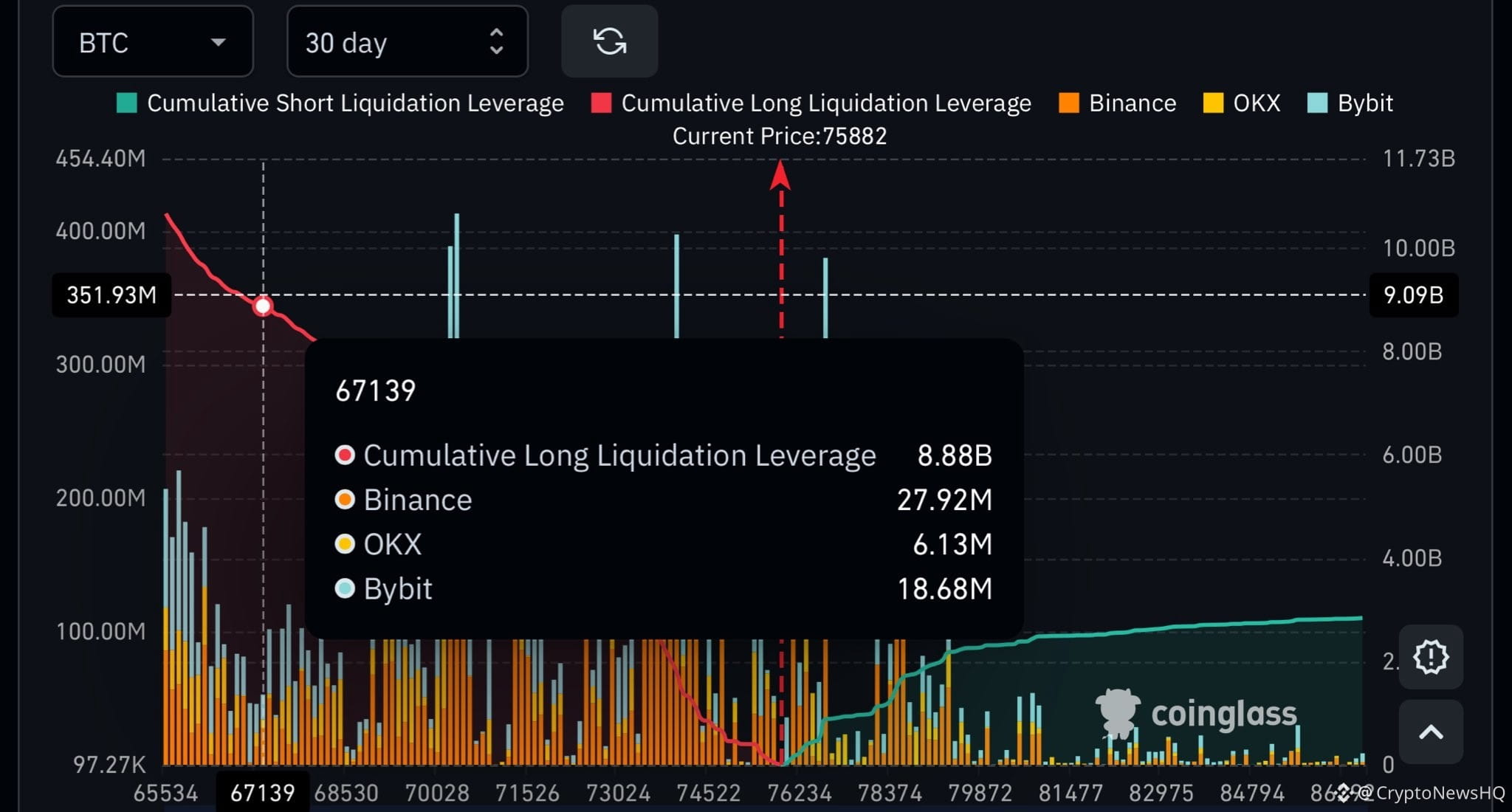Screen dimensions: 1512x812
Task: Click the 8.88B cumulative long value
Action: [955, 456]
